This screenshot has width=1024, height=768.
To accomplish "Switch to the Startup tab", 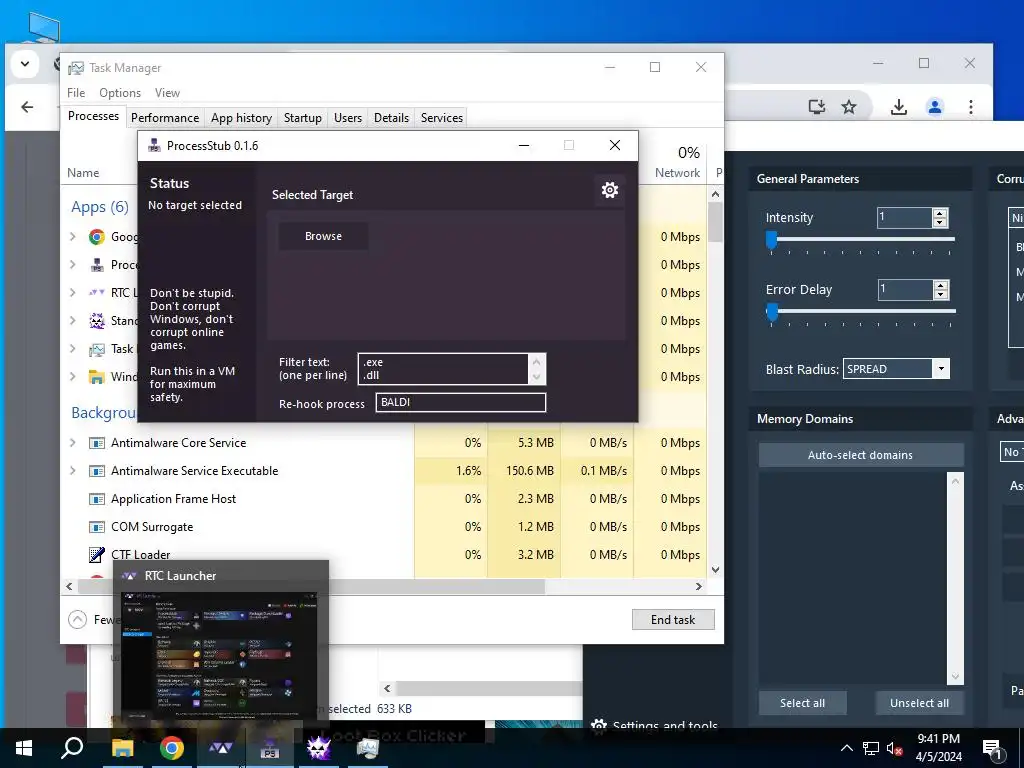I will [302, 118].
